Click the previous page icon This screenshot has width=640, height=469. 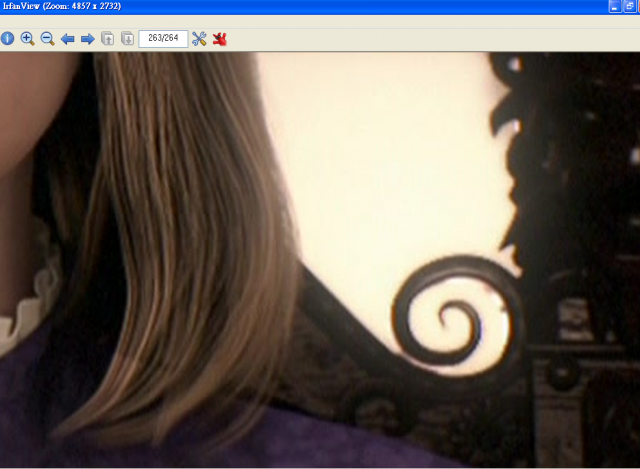coord(107,39)
